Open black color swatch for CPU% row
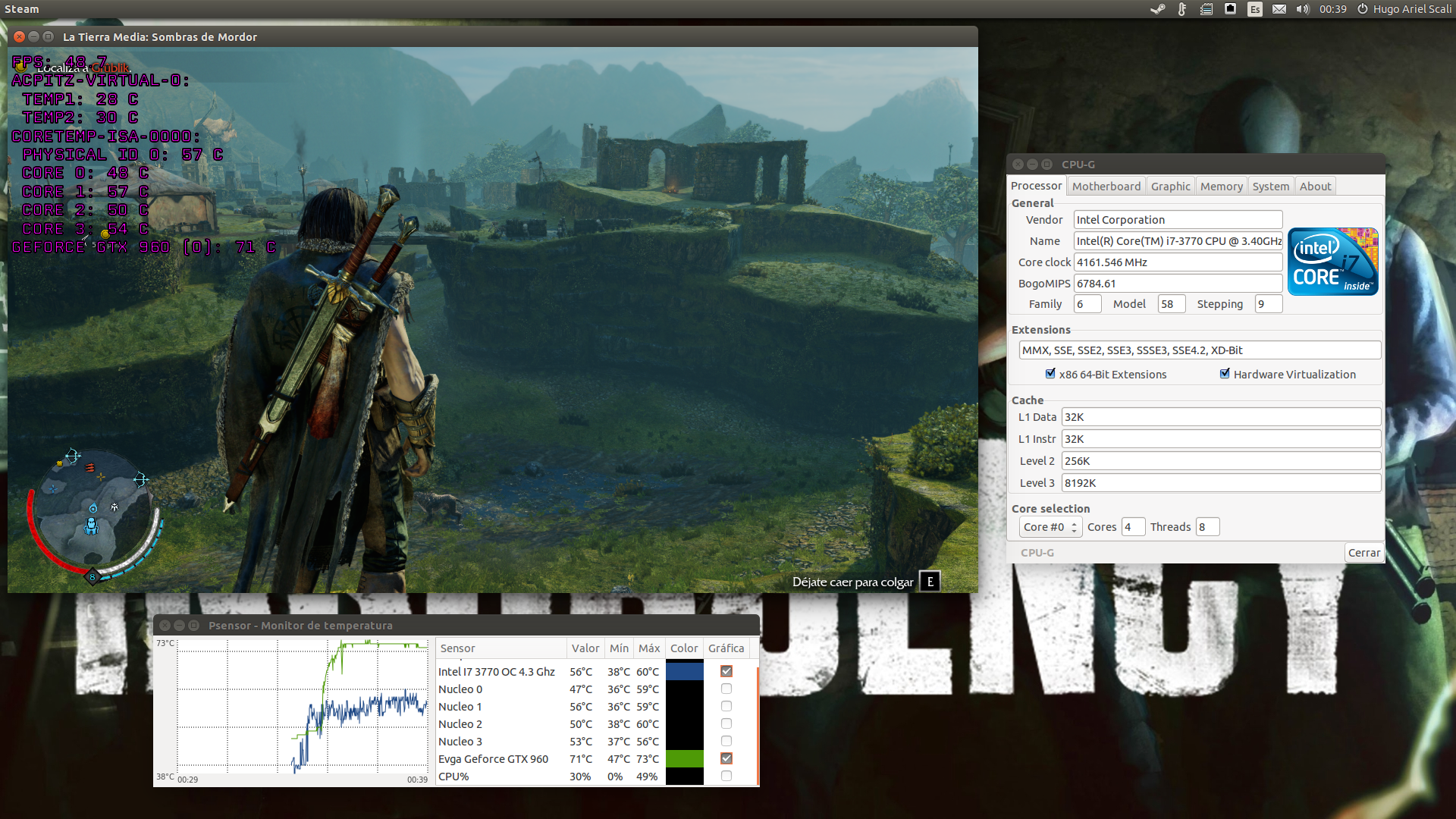The image size is (1456, 819). [x=685, y=776]
